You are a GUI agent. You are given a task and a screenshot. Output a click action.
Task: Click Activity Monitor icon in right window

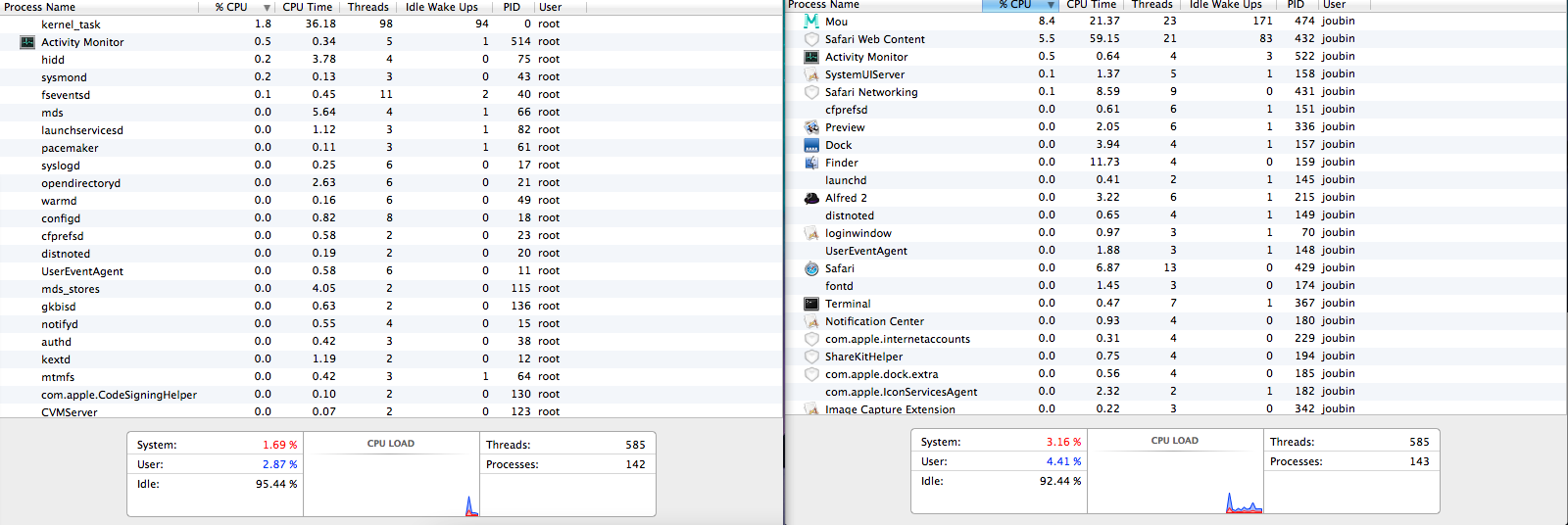(x=811, y=57)
